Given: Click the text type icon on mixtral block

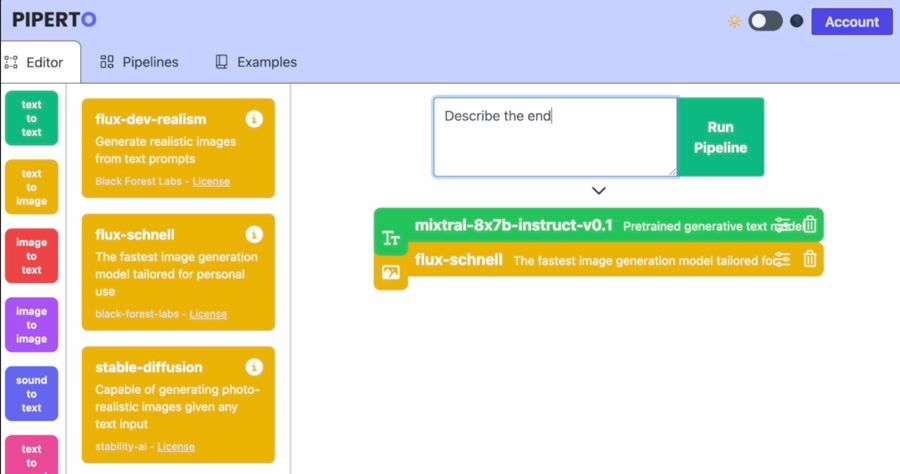Looking at the screenshot, I should (x=391, y=238).
